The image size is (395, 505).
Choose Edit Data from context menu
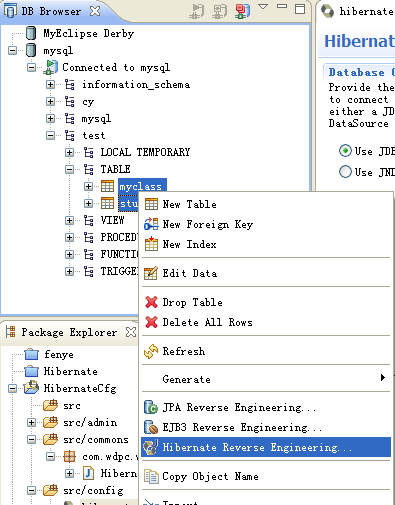click(266, 273)
